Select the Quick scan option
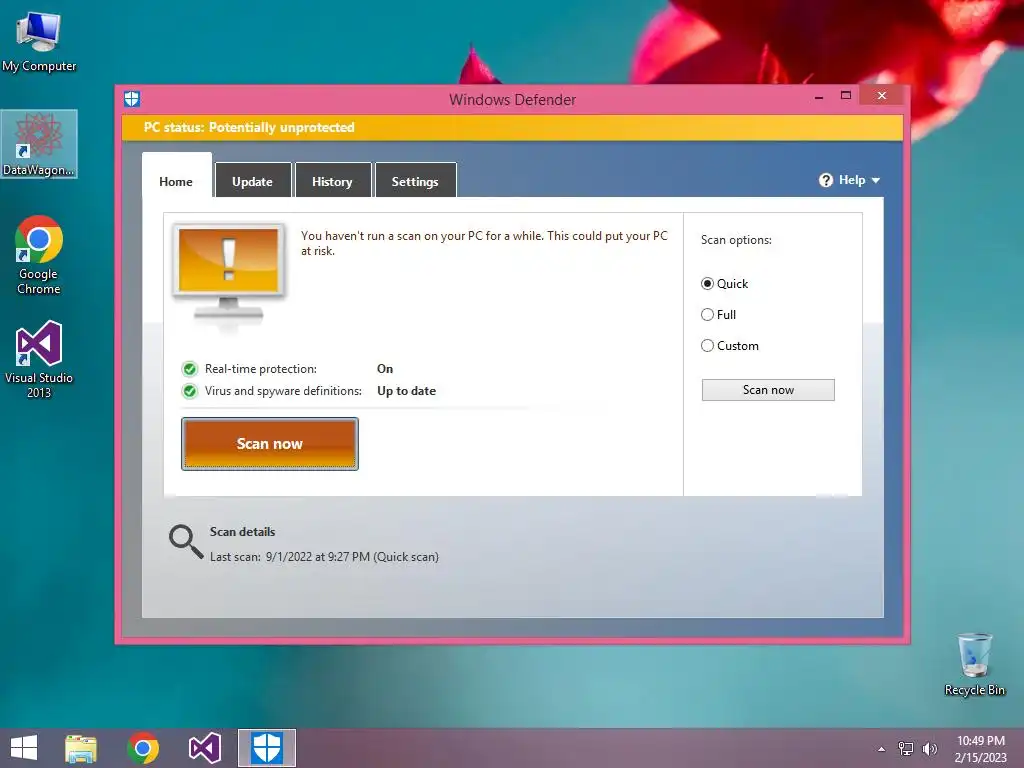1024x768 pixels. click(724, 284)
